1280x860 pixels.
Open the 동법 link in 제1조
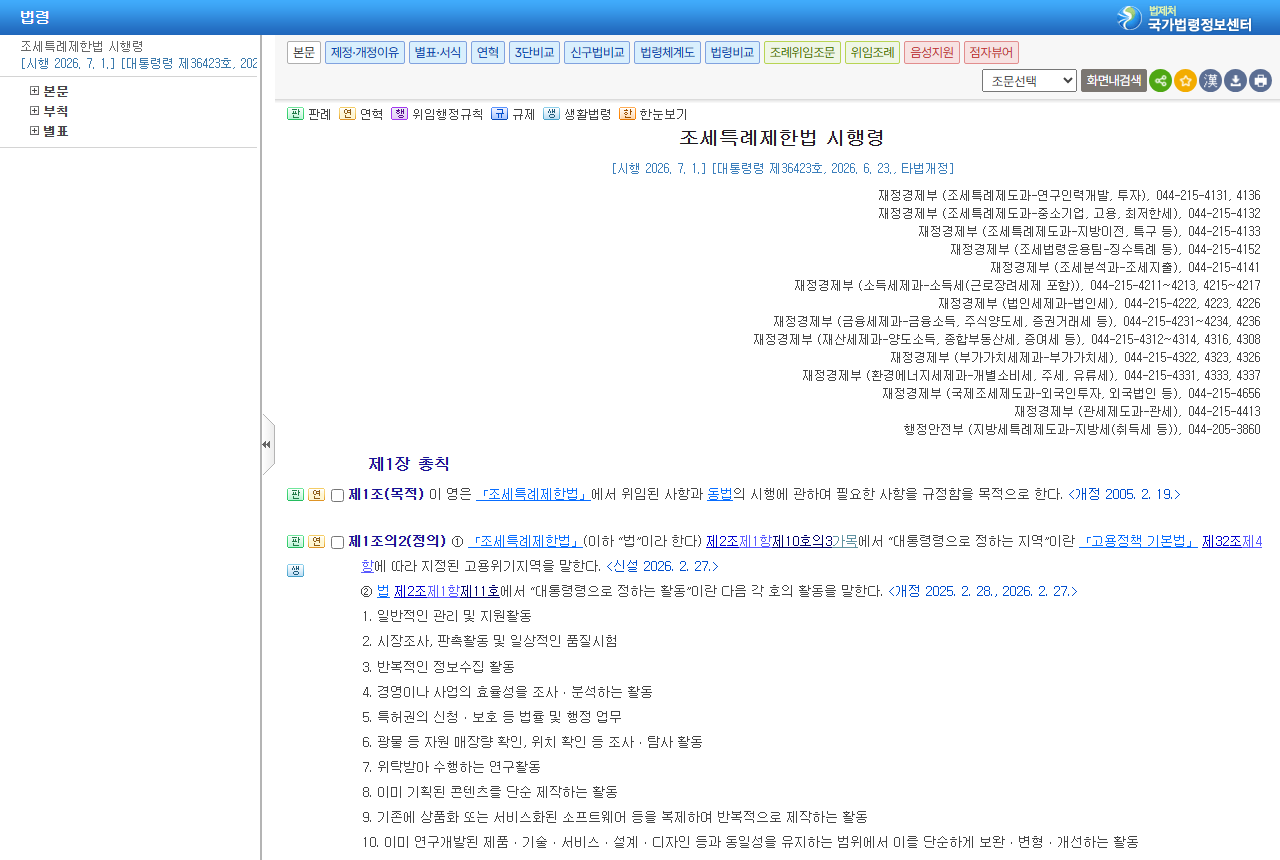(x=720, y=494)
